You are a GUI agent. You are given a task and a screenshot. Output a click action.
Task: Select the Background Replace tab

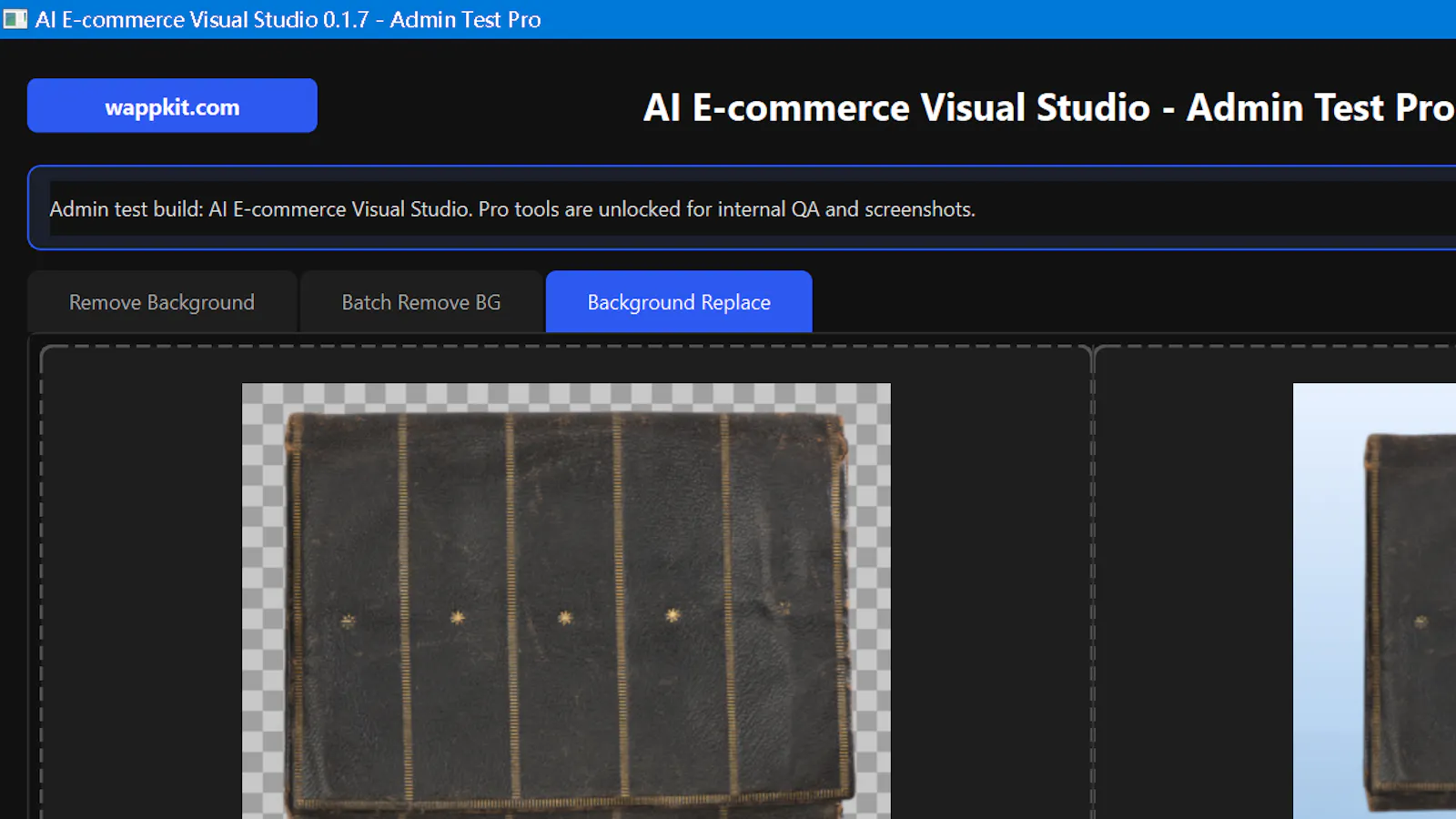click(x=679, y=302)
